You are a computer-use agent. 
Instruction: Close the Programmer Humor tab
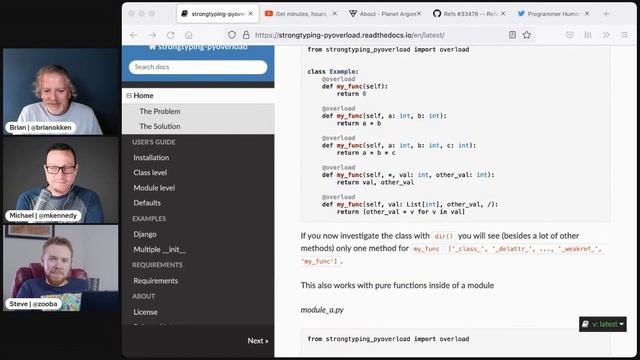(587, 14)
